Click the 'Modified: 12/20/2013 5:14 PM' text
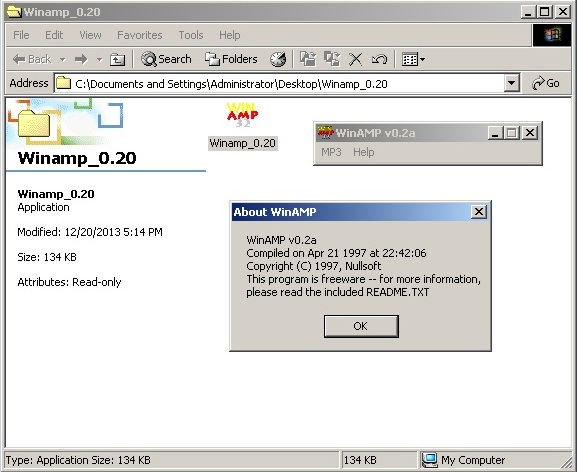This screenshot has height=472, width=577. pos(90,232)
